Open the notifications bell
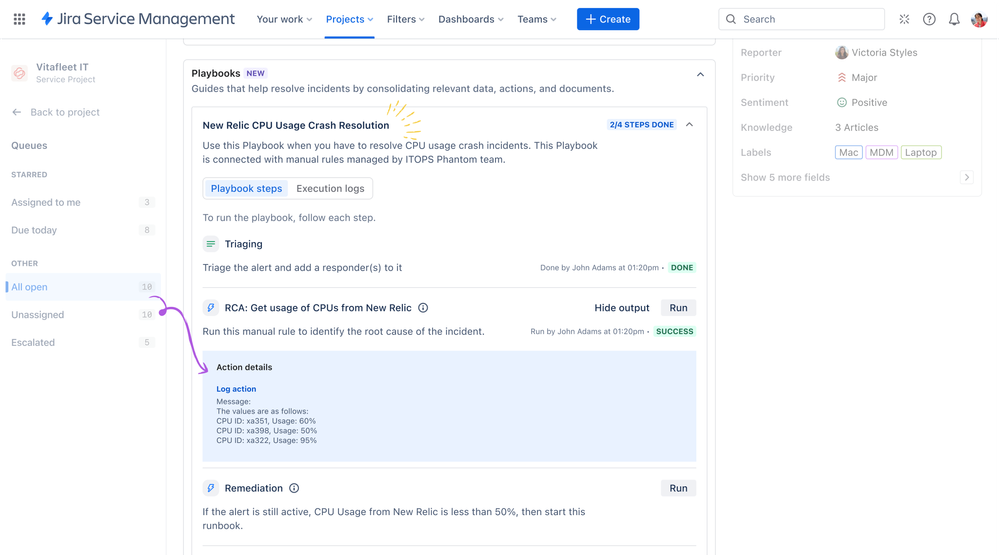999x555 pixels. (954, 19)
